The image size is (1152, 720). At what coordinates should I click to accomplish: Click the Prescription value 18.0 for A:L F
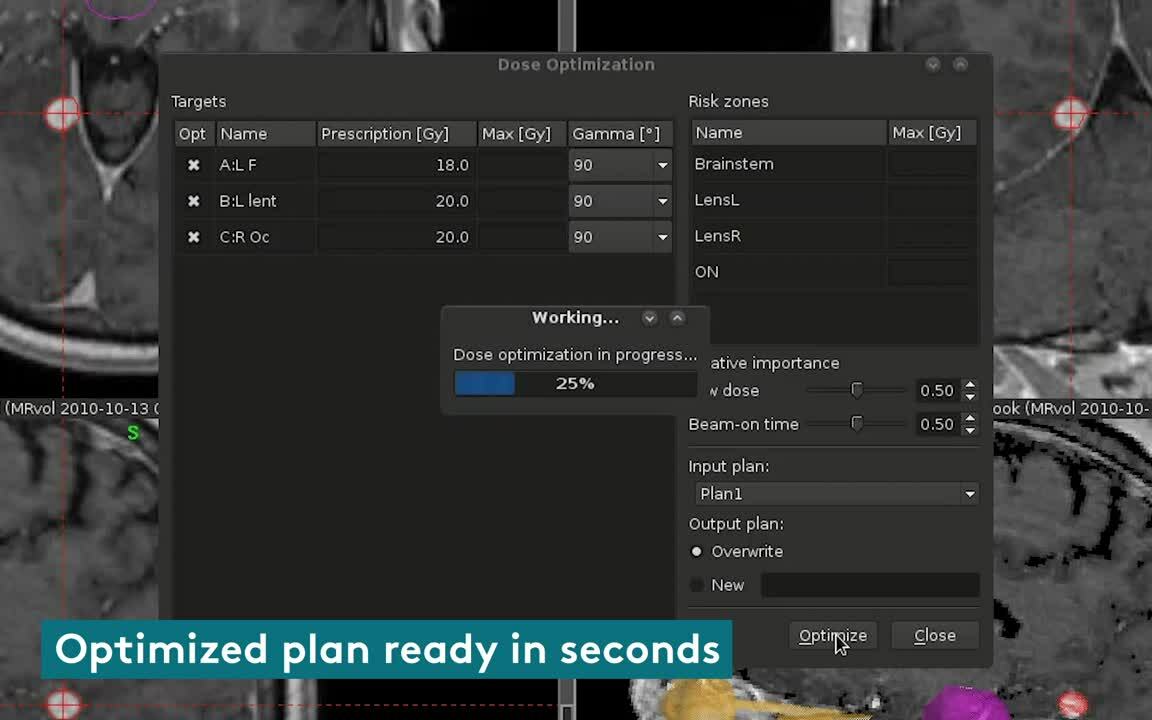pos(397,165)
